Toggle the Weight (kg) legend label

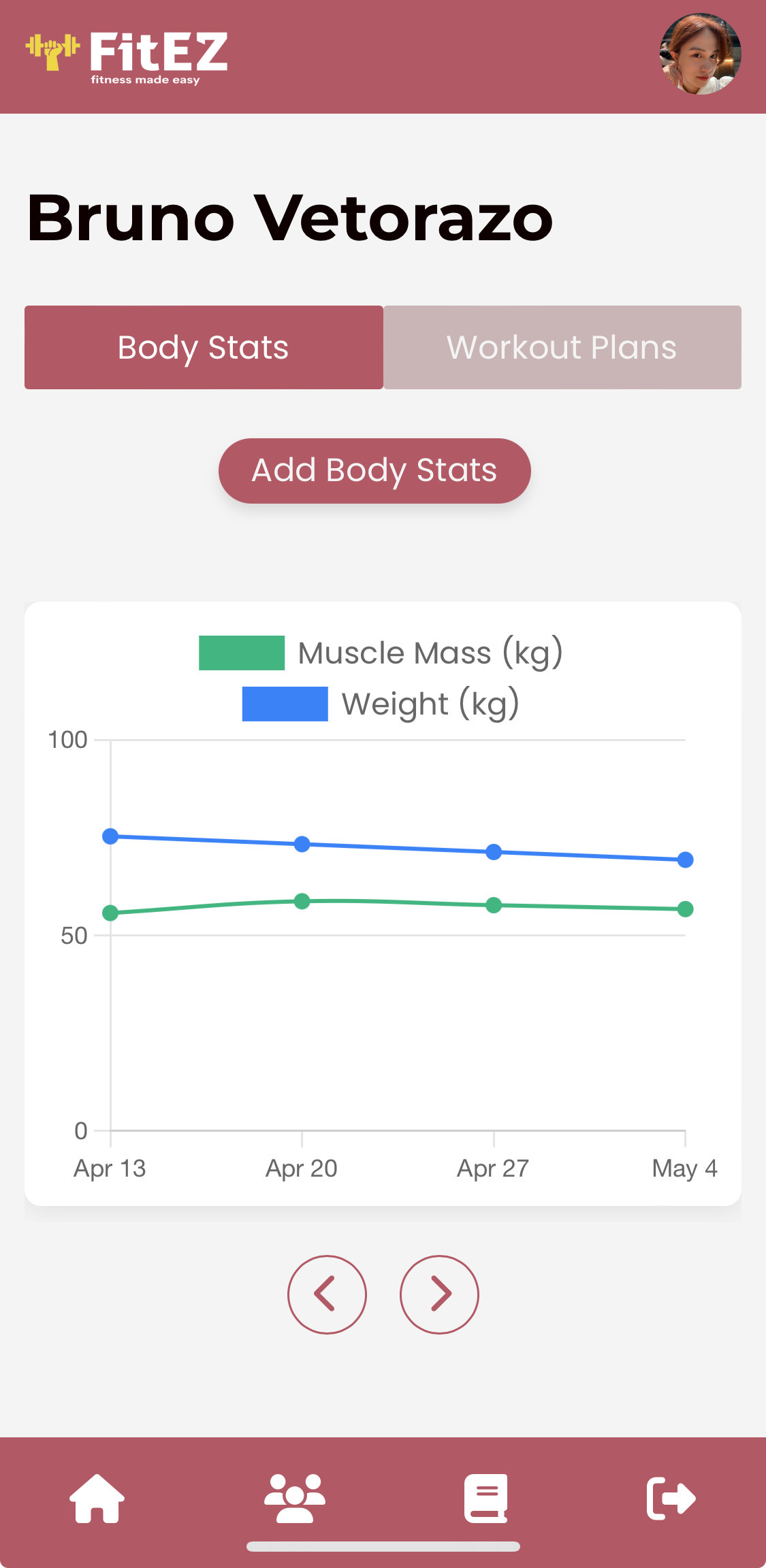click(430, 704)
